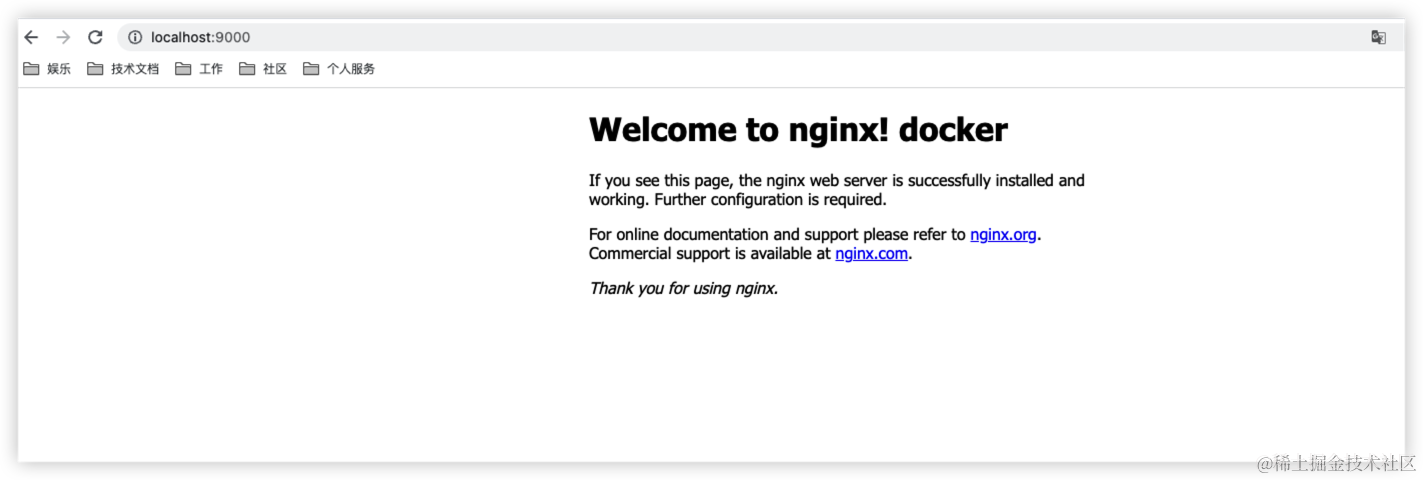Viewport: 1423px width, 480px height.
Task: Open the 技术文档 bookmarks folder
Action: 123,69
